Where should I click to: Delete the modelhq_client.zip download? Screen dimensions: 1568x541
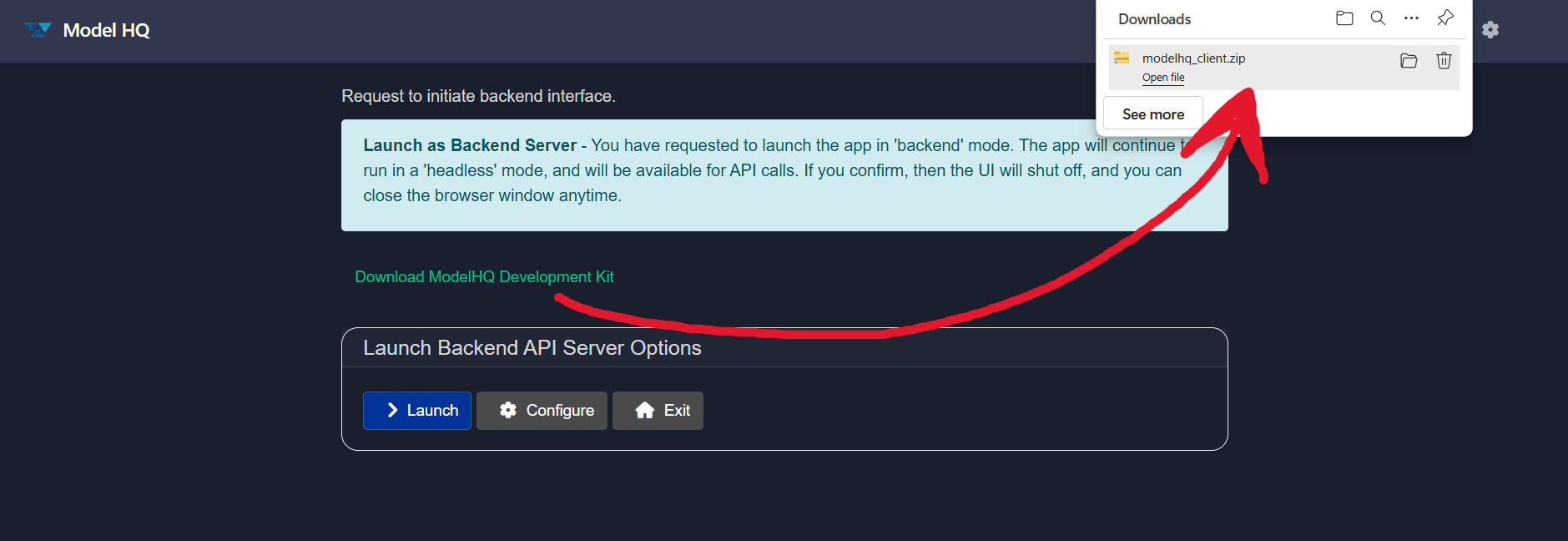1444,60
